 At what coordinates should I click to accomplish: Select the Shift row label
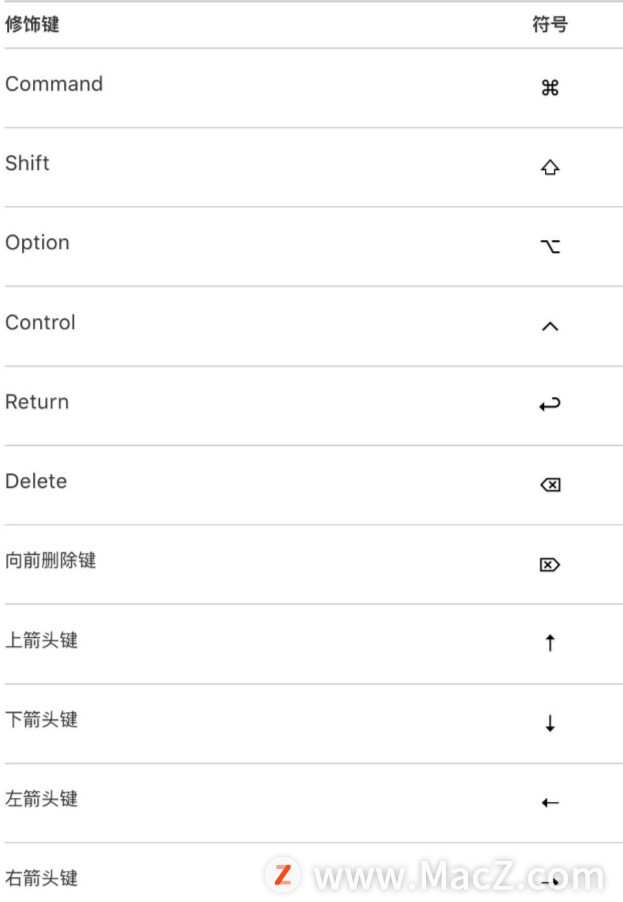click(x=27, y=163)
